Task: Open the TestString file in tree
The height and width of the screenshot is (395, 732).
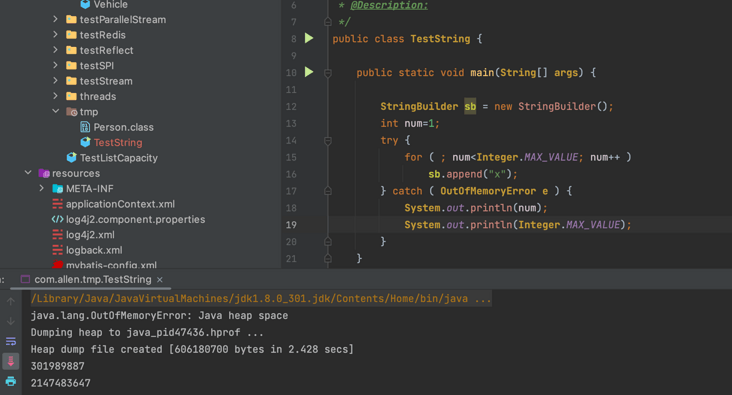Action: coord(118,143)
